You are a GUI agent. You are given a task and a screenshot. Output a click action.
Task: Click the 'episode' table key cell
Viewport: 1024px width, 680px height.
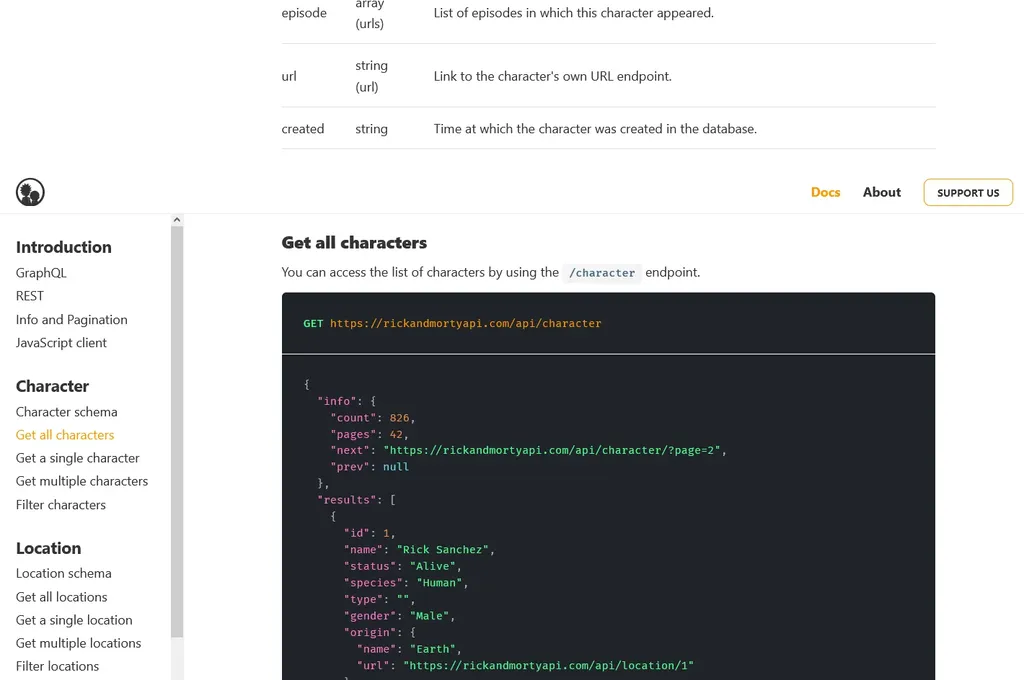304,13
